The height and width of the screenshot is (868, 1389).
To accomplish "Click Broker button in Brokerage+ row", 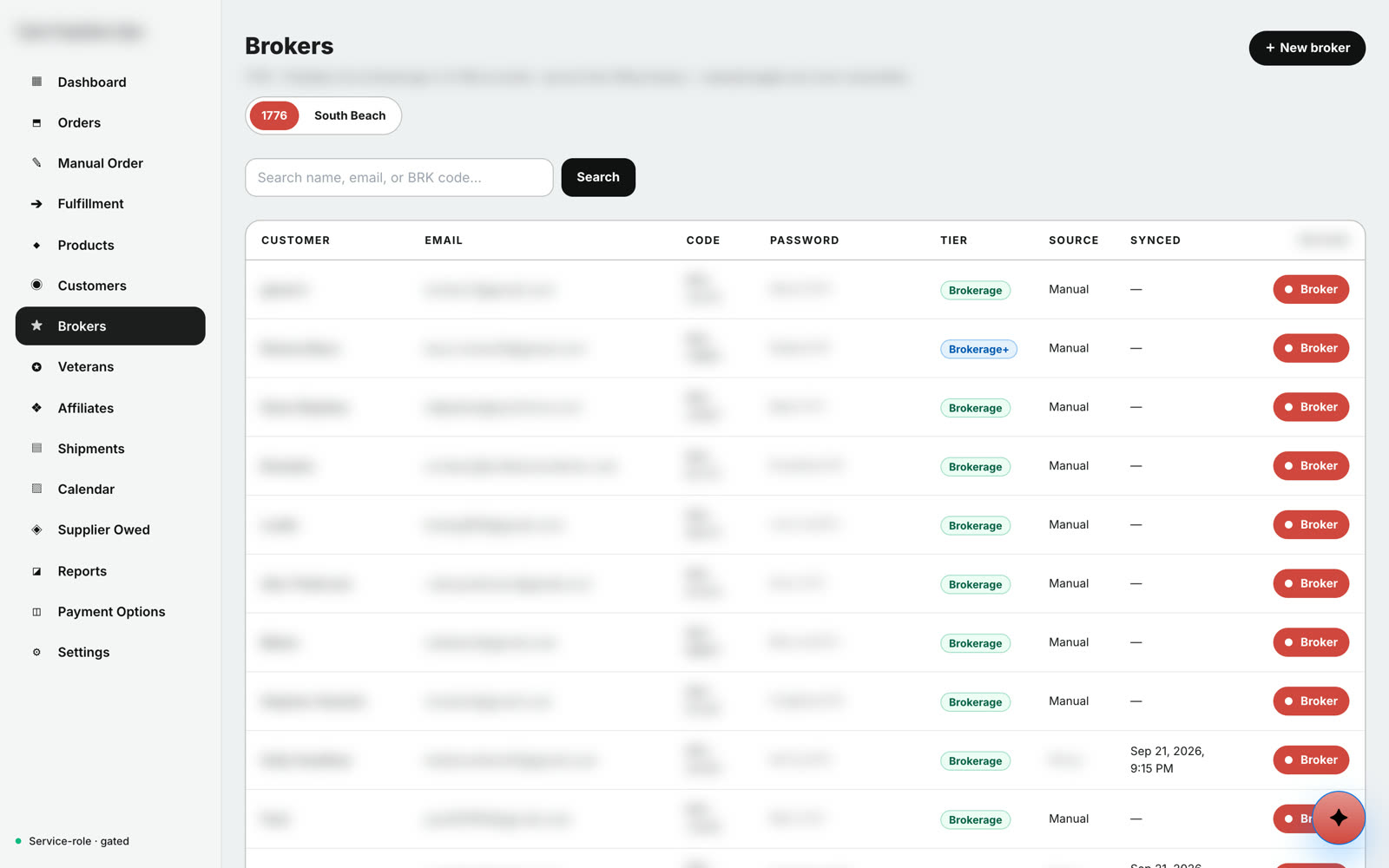I will pyautogui.click(x=1311, y=348).
